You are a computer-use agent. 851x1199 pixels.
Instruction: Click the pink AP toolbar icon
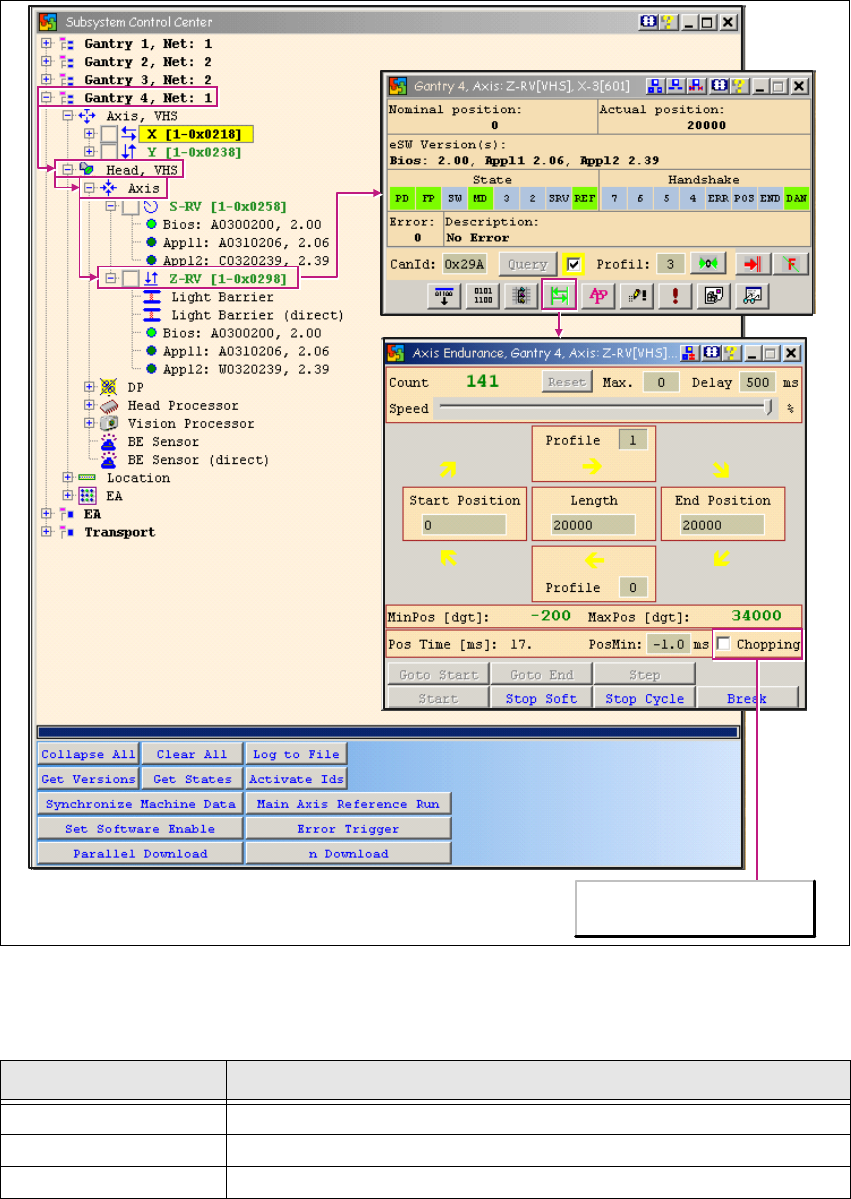(596, 296)
